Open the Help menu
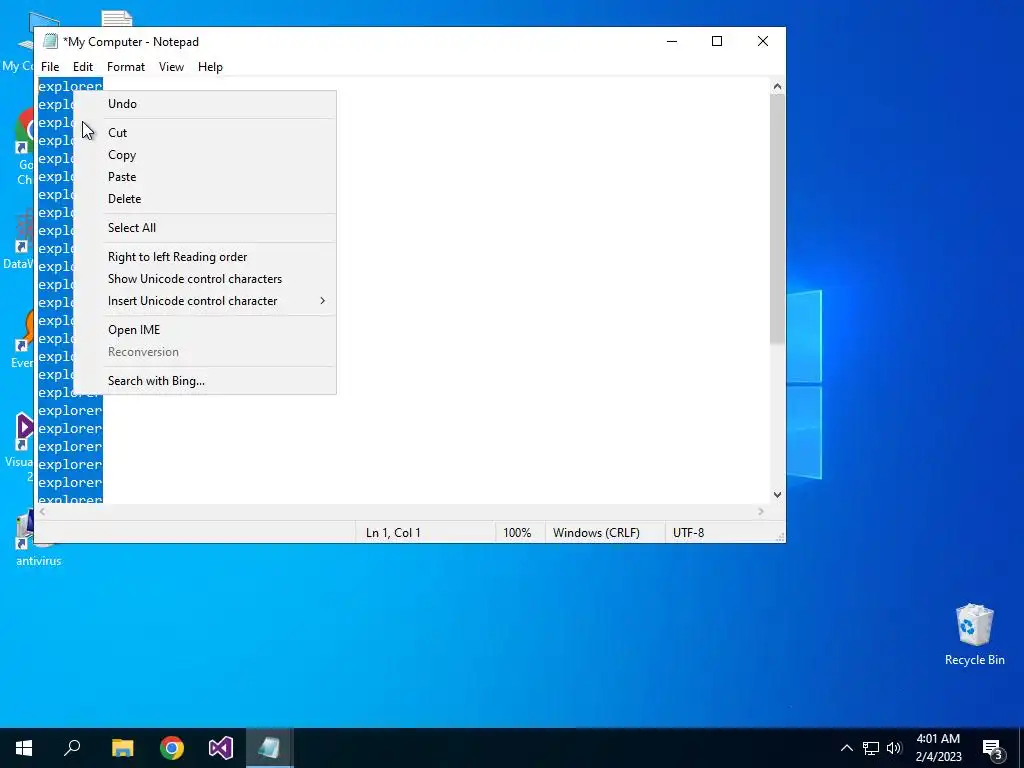This screenshot has height=768, width=1024. (210, 67)
